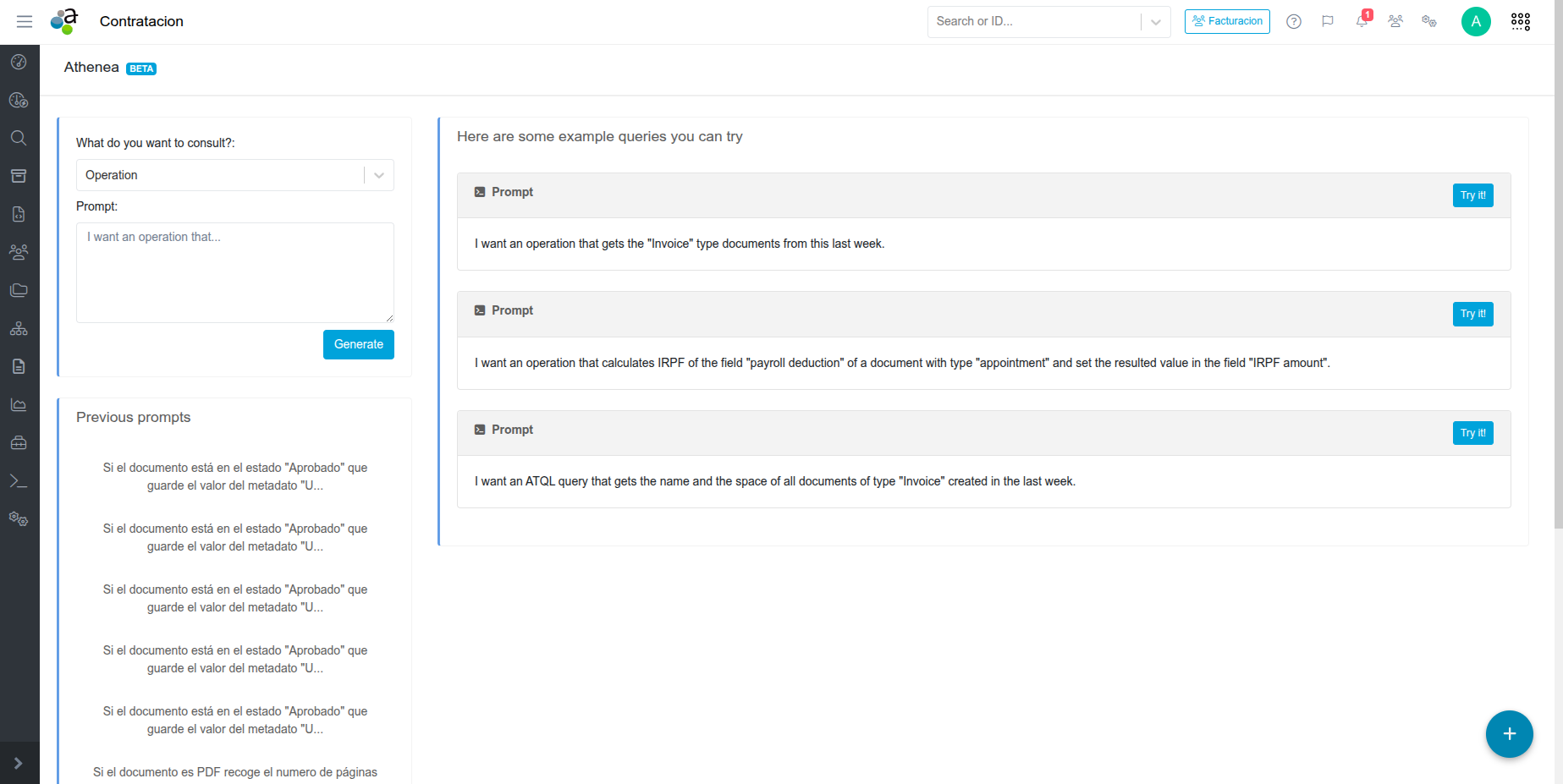Expand the sidebar with the bottom chevron
This screenshot has height=784, width=1563.
point(19,763)
